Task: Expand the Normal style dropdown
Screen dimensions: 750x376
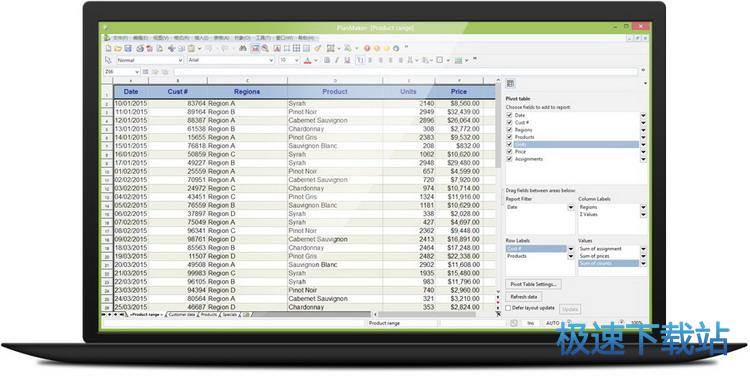Action: pyautogui.click(x=180, y=60)
